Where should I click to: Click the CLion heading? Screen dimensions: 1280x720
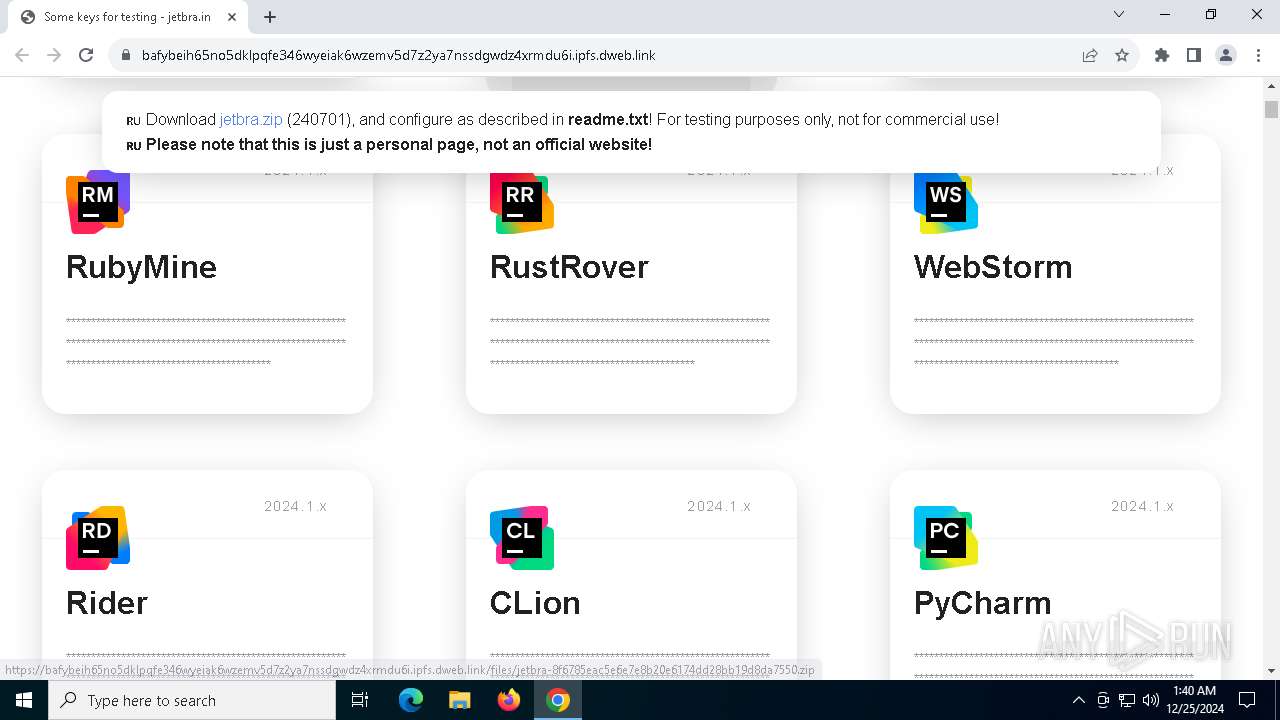tap(535, 603)
